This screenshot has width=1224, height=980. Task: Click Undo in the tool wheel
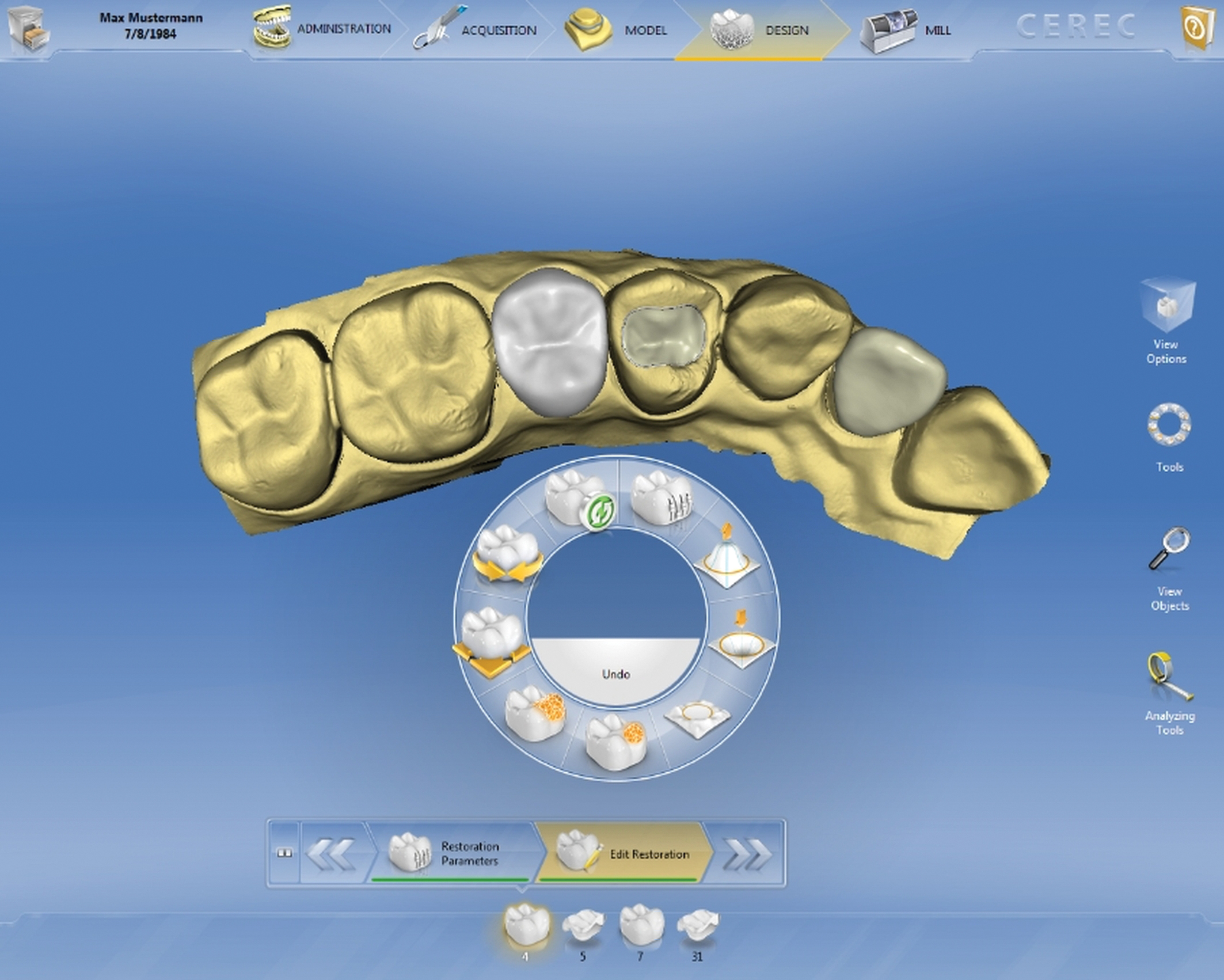point(615,674)
